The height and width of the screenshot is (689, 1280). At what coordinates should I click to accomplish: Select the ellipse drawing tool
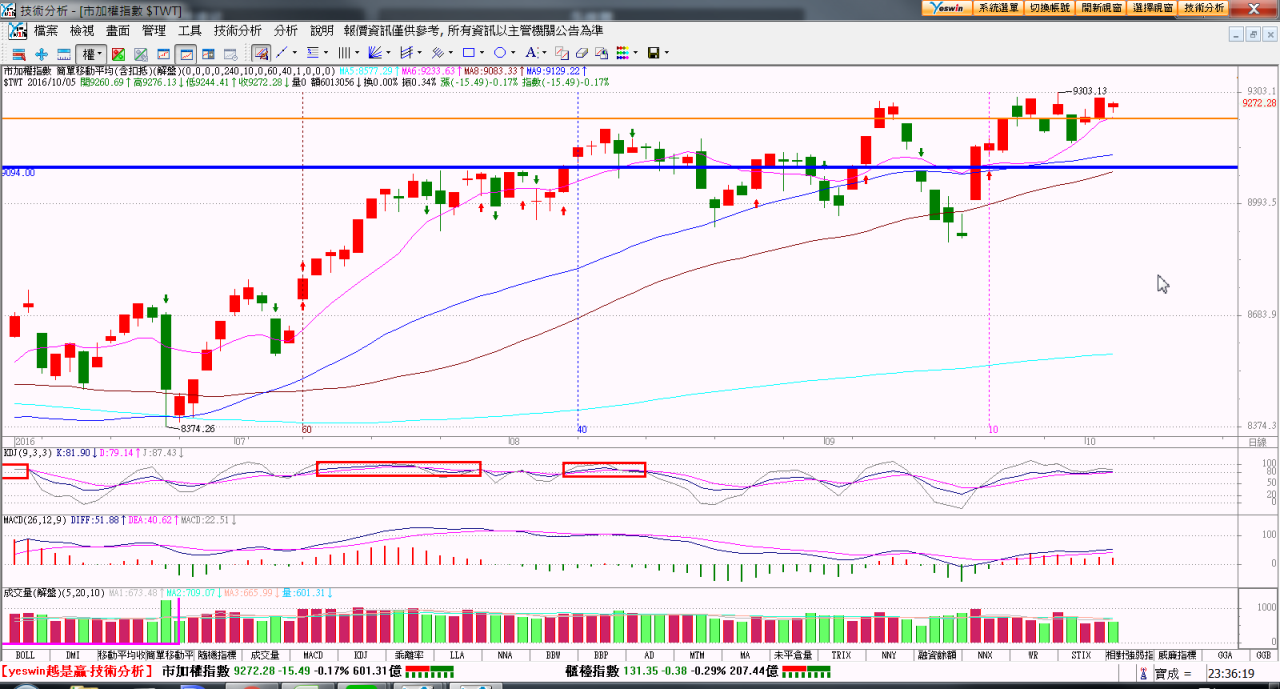pos(500,53)
